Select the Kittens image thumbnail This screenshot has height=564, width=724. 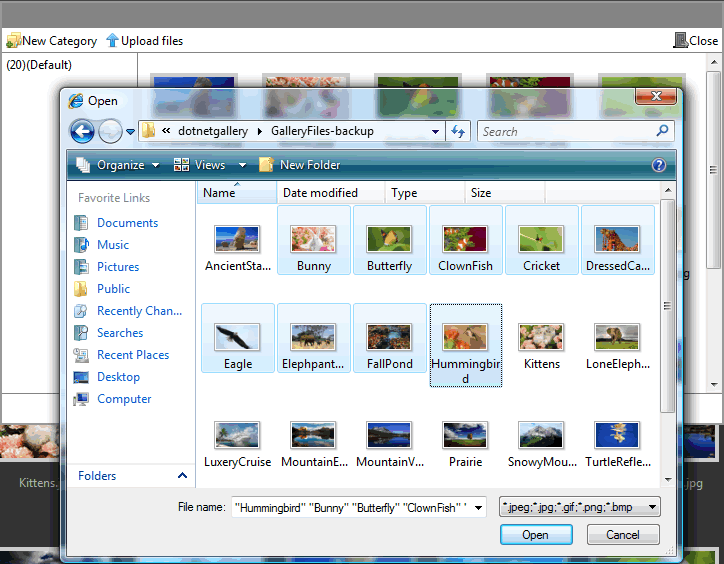(x=542, y=345)
